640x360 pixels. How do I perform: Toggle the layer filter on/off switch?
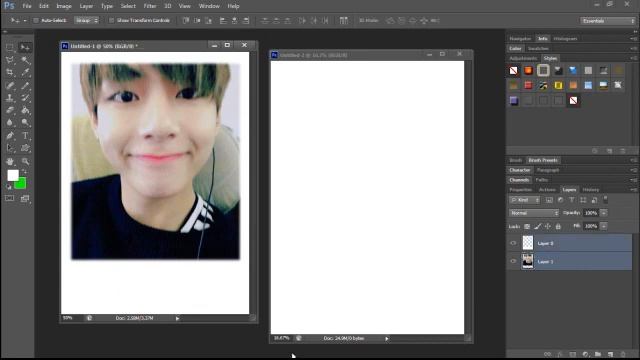click(606, 199)
